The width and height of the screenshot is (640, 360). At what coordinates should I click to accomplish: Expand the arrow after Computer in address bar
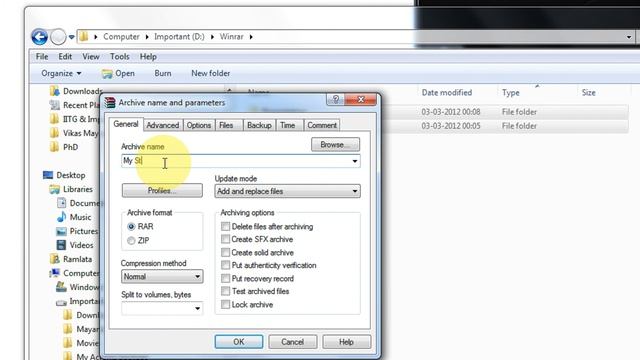[x=147, y=37]
